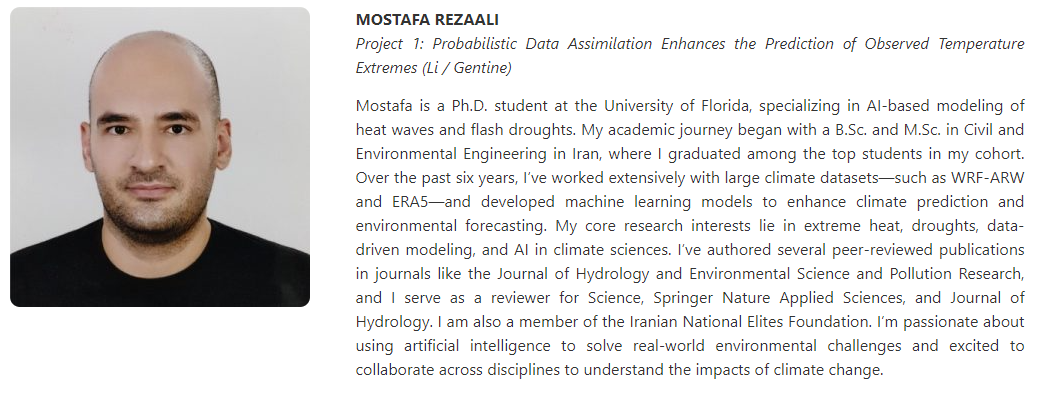Viewport: 1043px width, 399px height.
Task: Click the profile photo thumbnail
Action: pyautogui.click(x=160, y=157)
